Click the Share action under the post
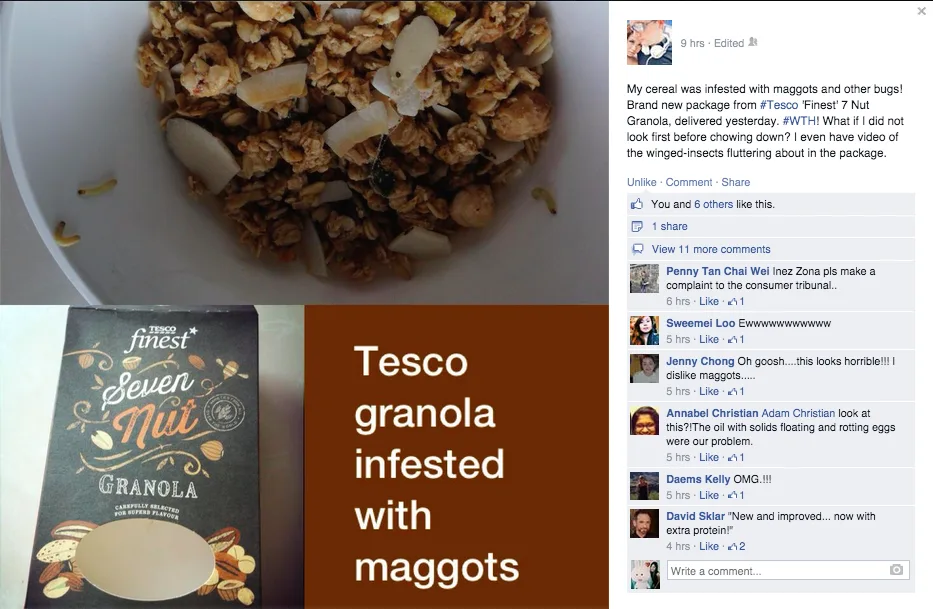Screen dimensions: 933x609 click(x=735, y=182)
